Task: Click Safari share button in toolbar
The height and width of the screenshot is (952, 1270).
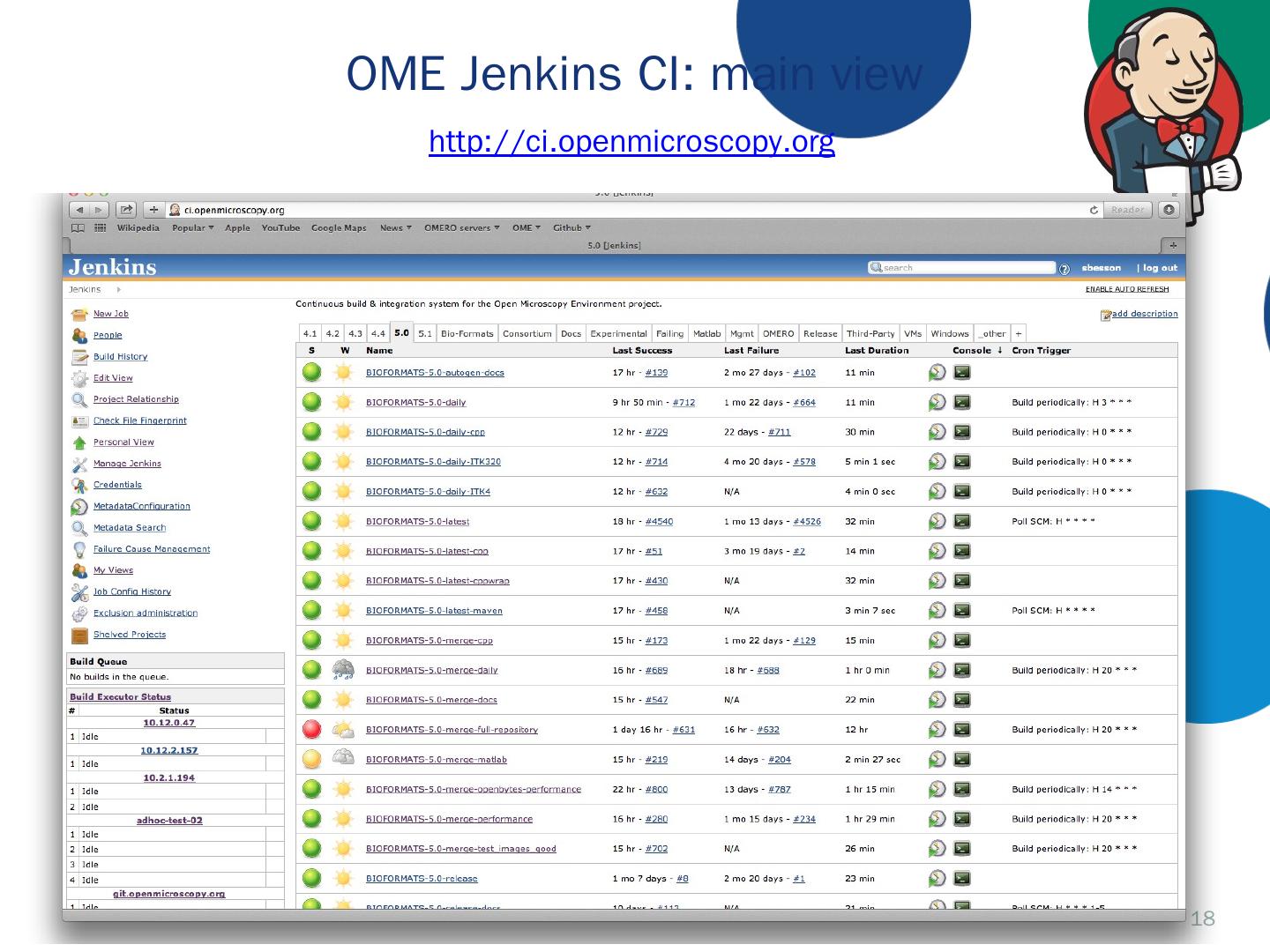Action: click(126, 210)
